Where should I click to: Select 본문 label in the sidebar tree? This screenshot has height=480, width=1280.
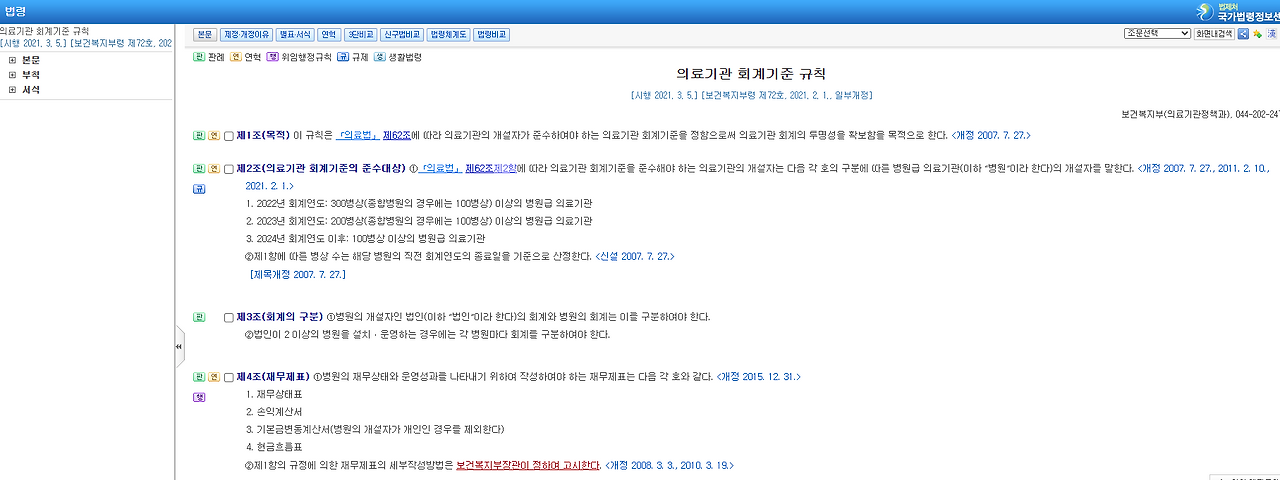pyautogui.click(x=31, y=60)
